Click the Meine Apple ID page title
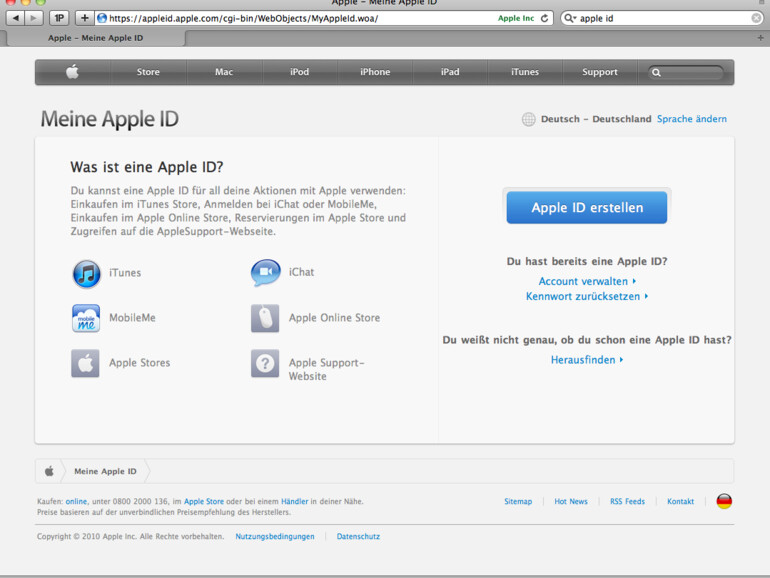The height and width of the screenshot is (578, 770). [110, 119]
